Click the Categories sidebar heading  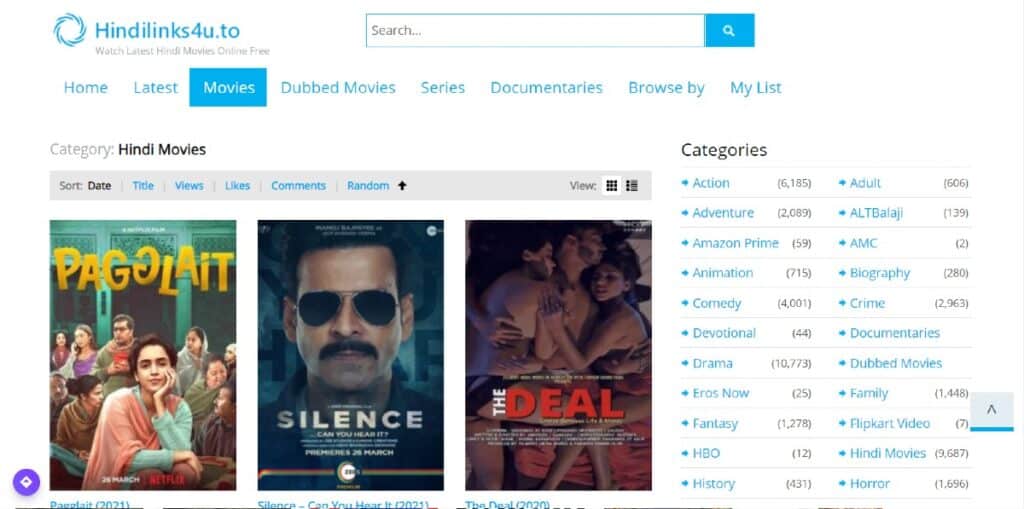(724, 150)
